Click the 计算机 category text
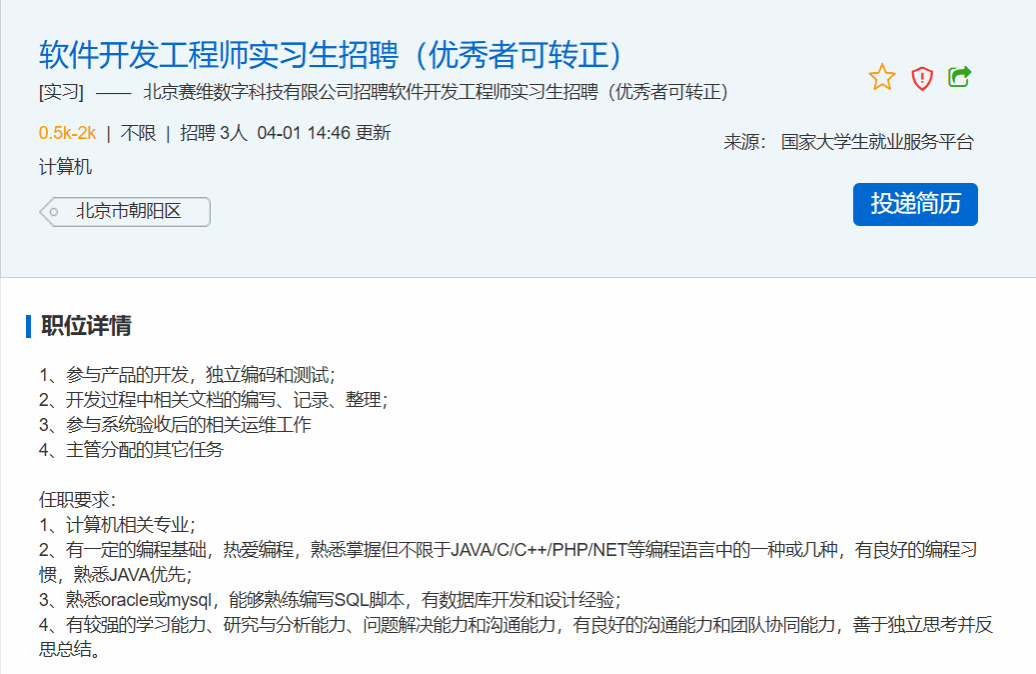 pos(65,167)
